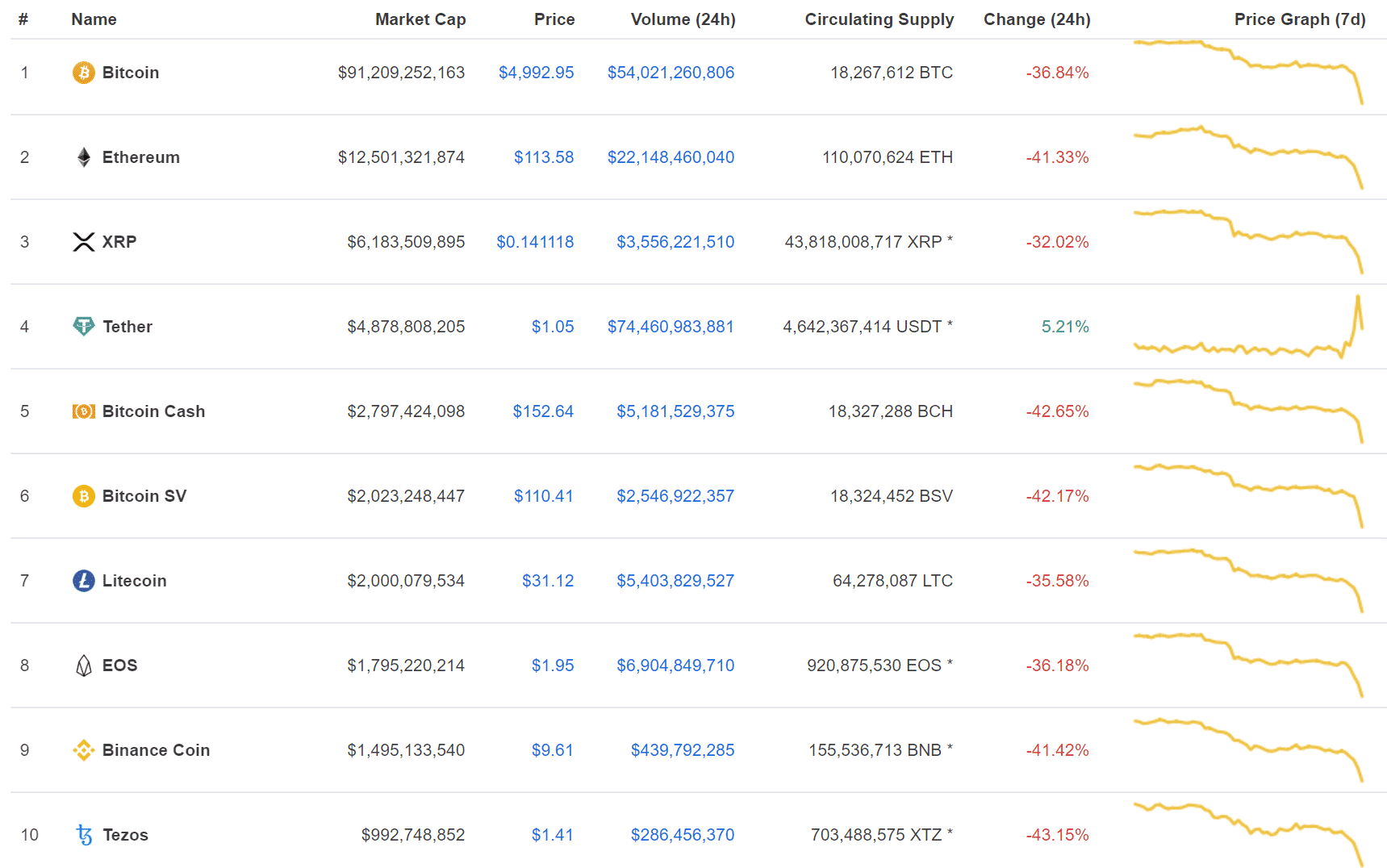The height and width of the screenshot is (868, 1387).
Task: Click Bitcoin price $4,992.95
Action: pyautogui.click(x=537, y=73)
